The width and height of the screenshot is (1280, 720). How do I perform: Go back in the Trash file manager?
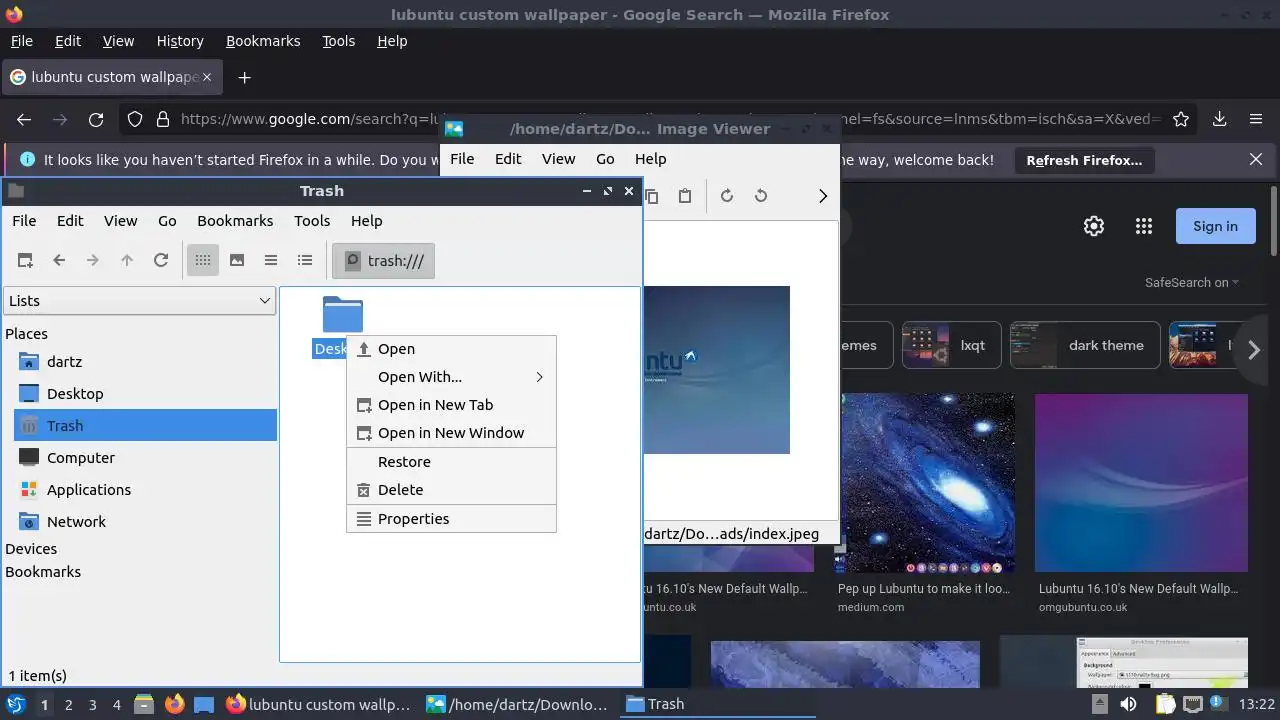pyautogui.click(x=59, y=260)
